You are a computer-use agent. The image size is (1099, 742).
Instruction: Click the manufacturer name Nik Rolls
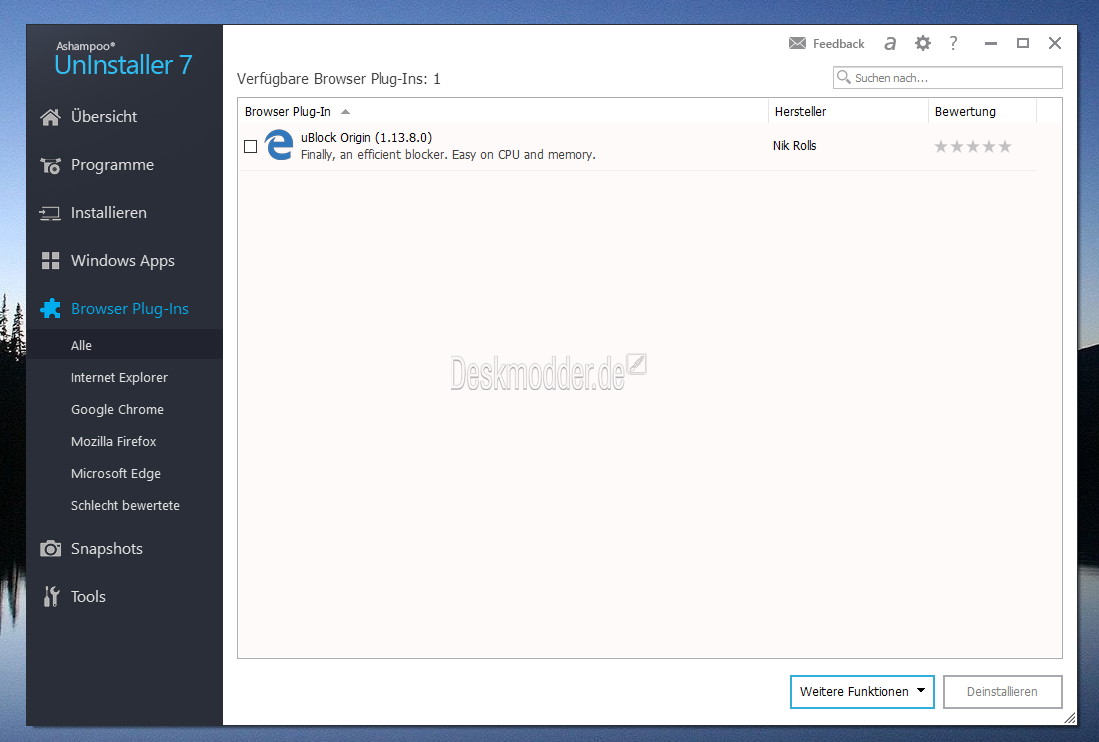pyautogui.click(x=795, y=146)
